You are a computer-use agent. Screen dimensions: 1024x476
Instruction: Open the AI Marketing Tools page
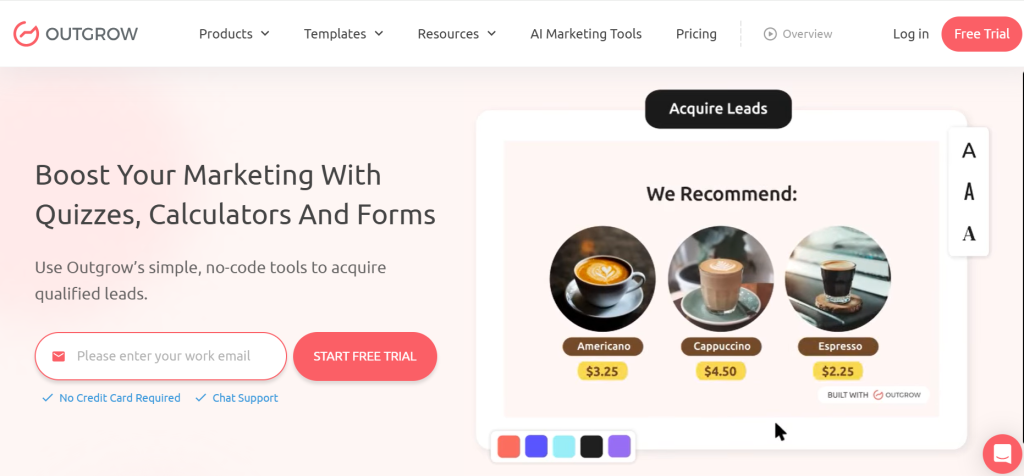coord(586,34)
